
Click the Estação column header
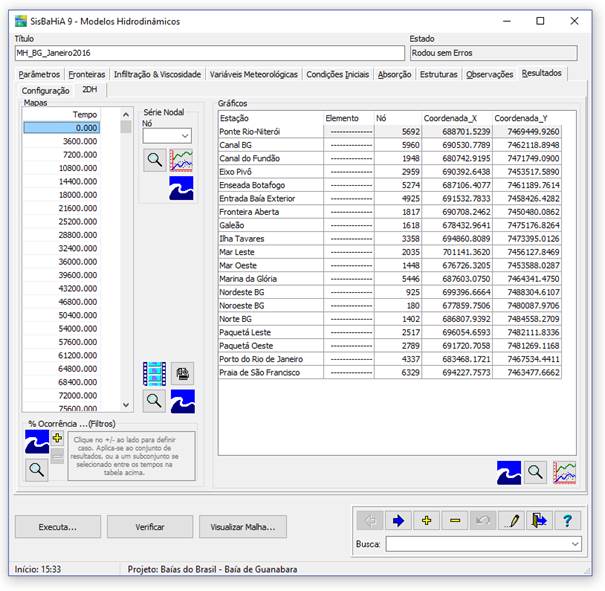point(271,118)
